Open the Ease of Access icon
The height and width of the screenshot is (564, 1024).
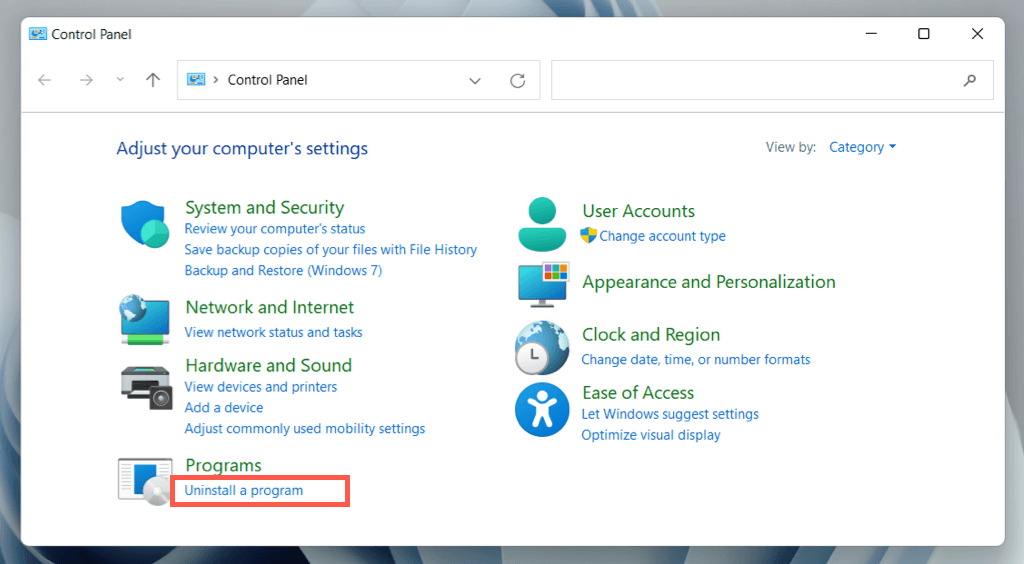[x=542, y=410]
